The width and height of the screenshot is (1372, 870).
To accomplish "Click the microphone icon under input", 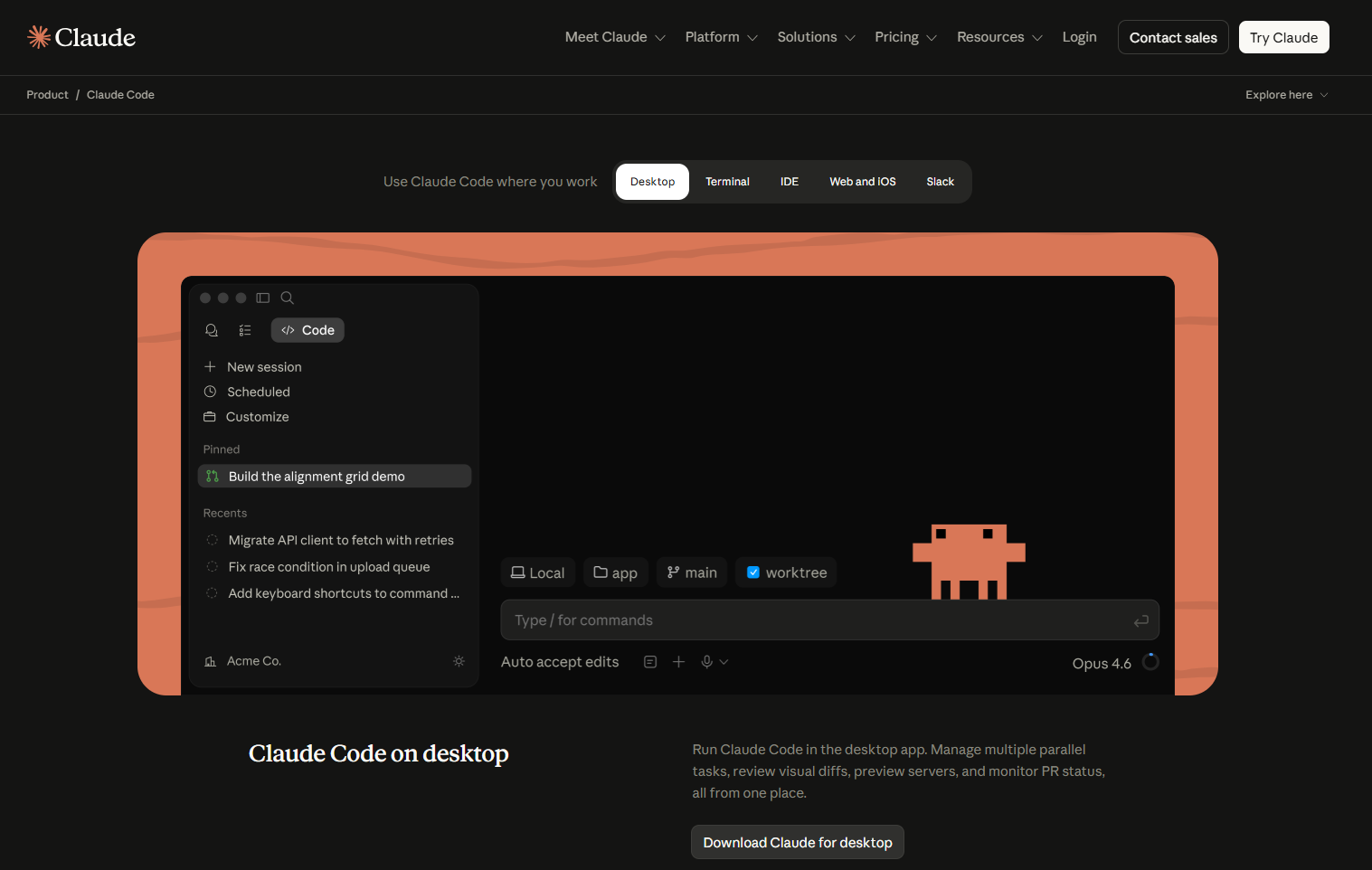I will (x=707, y=662).
